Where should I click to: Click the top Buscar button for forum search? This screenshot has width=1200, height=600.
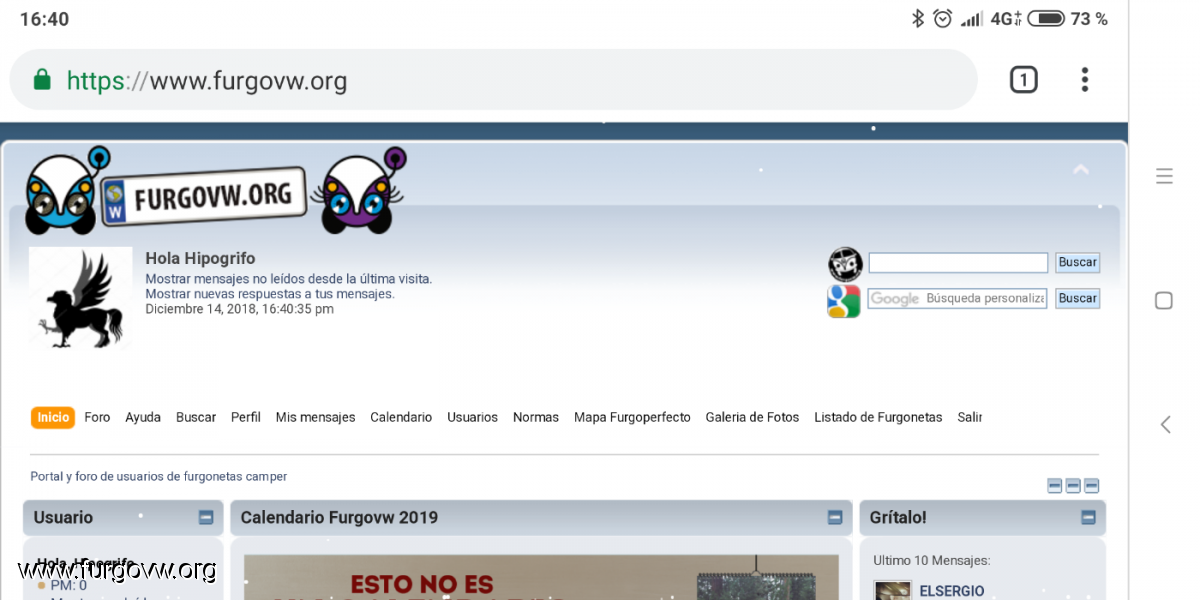1077,262
